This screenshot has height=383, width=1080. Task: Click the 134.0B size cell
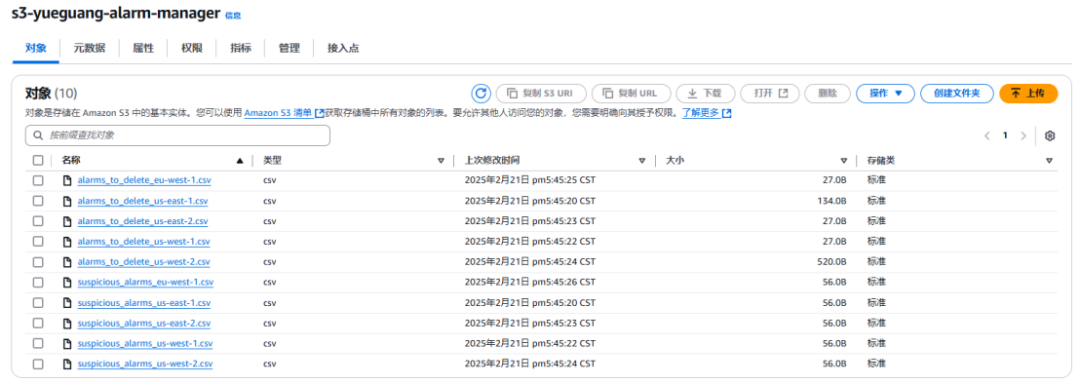[831, 201]
